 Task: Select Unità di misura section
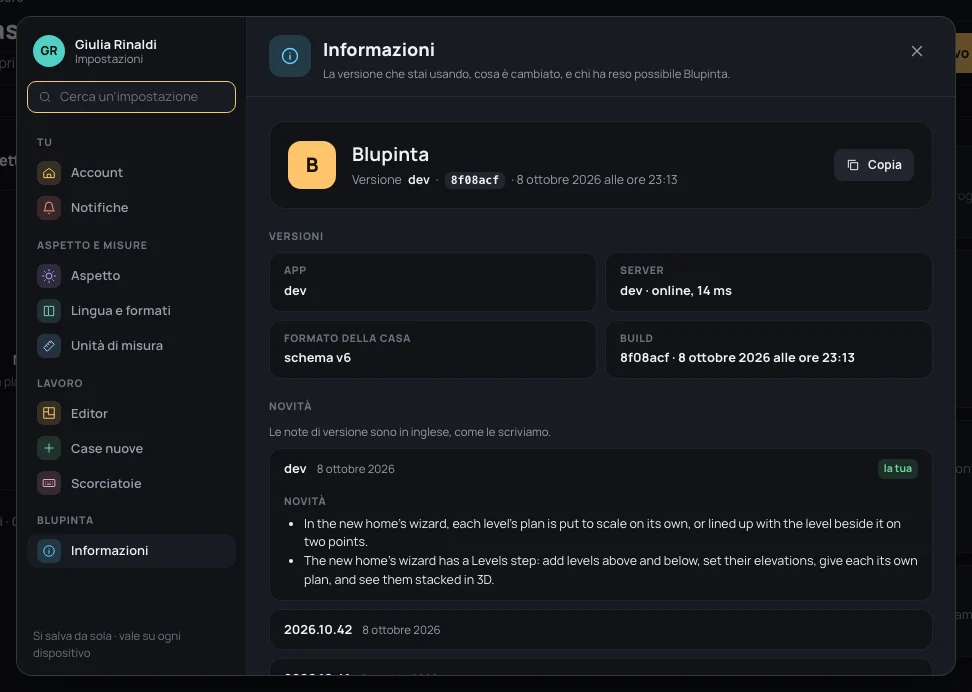click(131, 346)
